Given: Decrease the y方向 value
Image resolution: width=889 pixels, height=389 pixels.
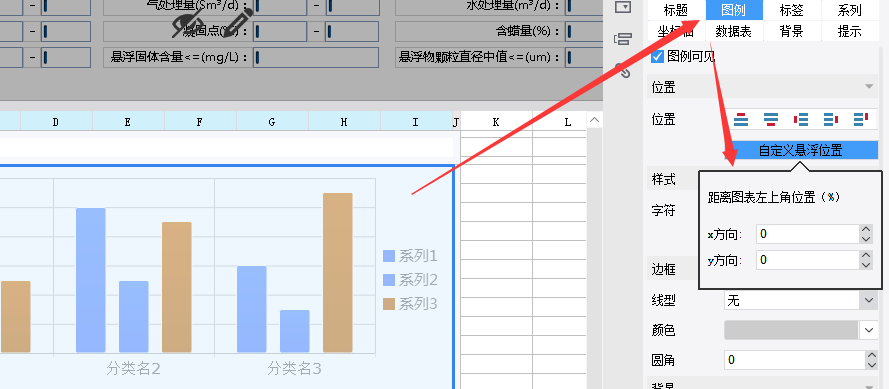Looking at the screenshot, I should click(x=866, y=265).
